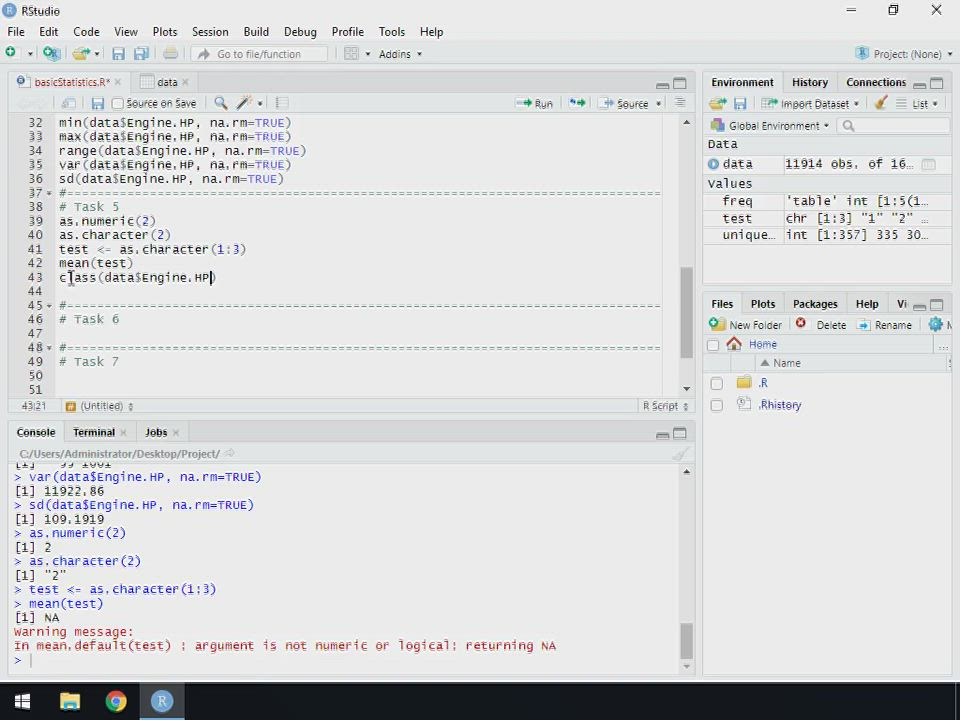
Task: Click the compile report notebook icon
Action: [282, 103]
